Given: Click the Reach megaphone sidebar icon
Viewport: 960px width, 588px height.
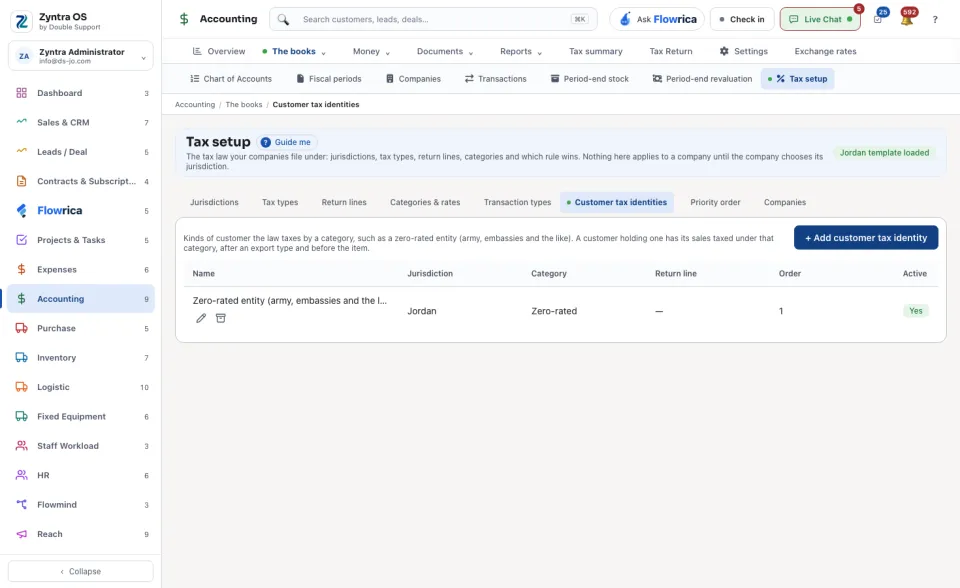Looking at the screenshot, I should [x=21, y=533].
